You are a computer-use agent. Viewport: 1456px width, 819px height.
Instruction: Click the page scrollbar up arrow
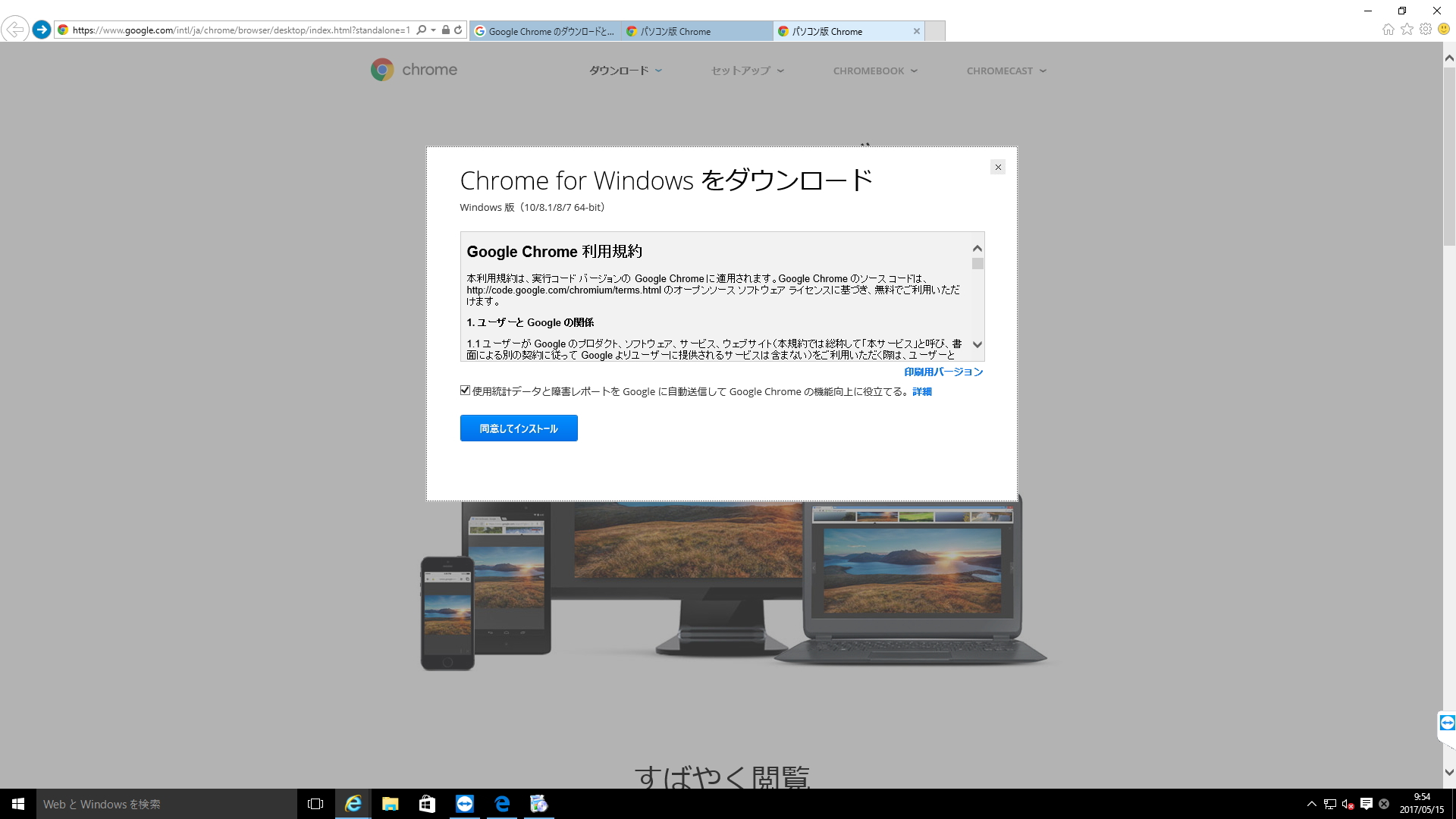pyautogui.click(x=1449, y=58)
